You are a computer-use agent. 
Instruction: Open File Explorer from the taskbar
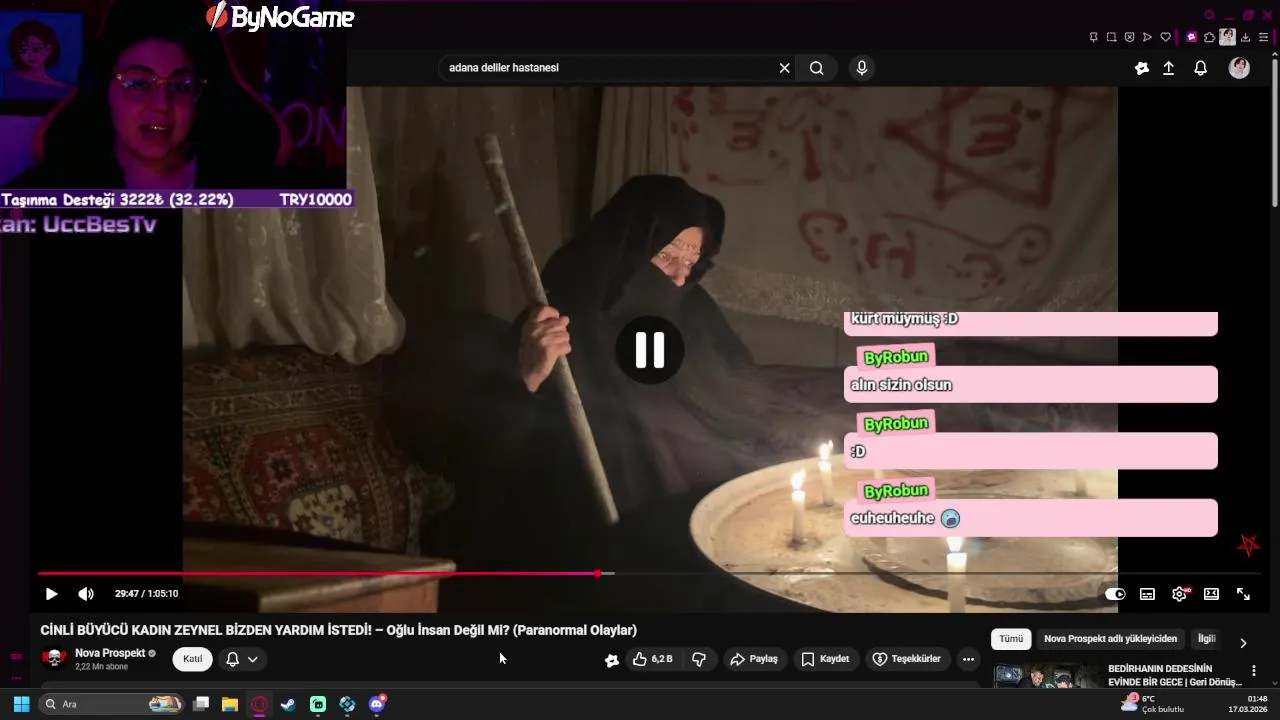click(x=230, y=704)
